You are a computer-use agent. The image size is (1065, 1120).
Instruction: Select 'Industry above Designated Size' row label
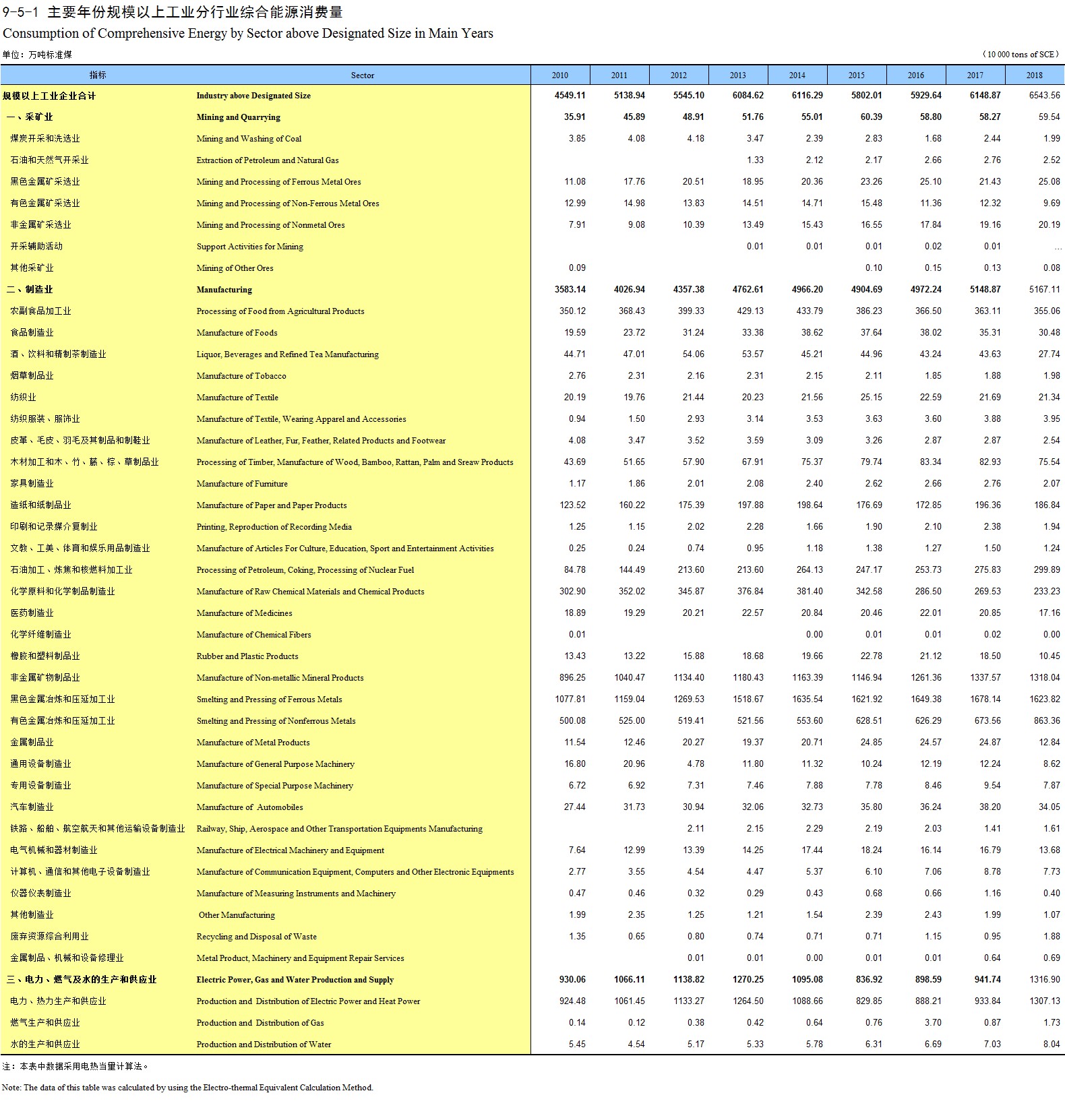point(253,96)
